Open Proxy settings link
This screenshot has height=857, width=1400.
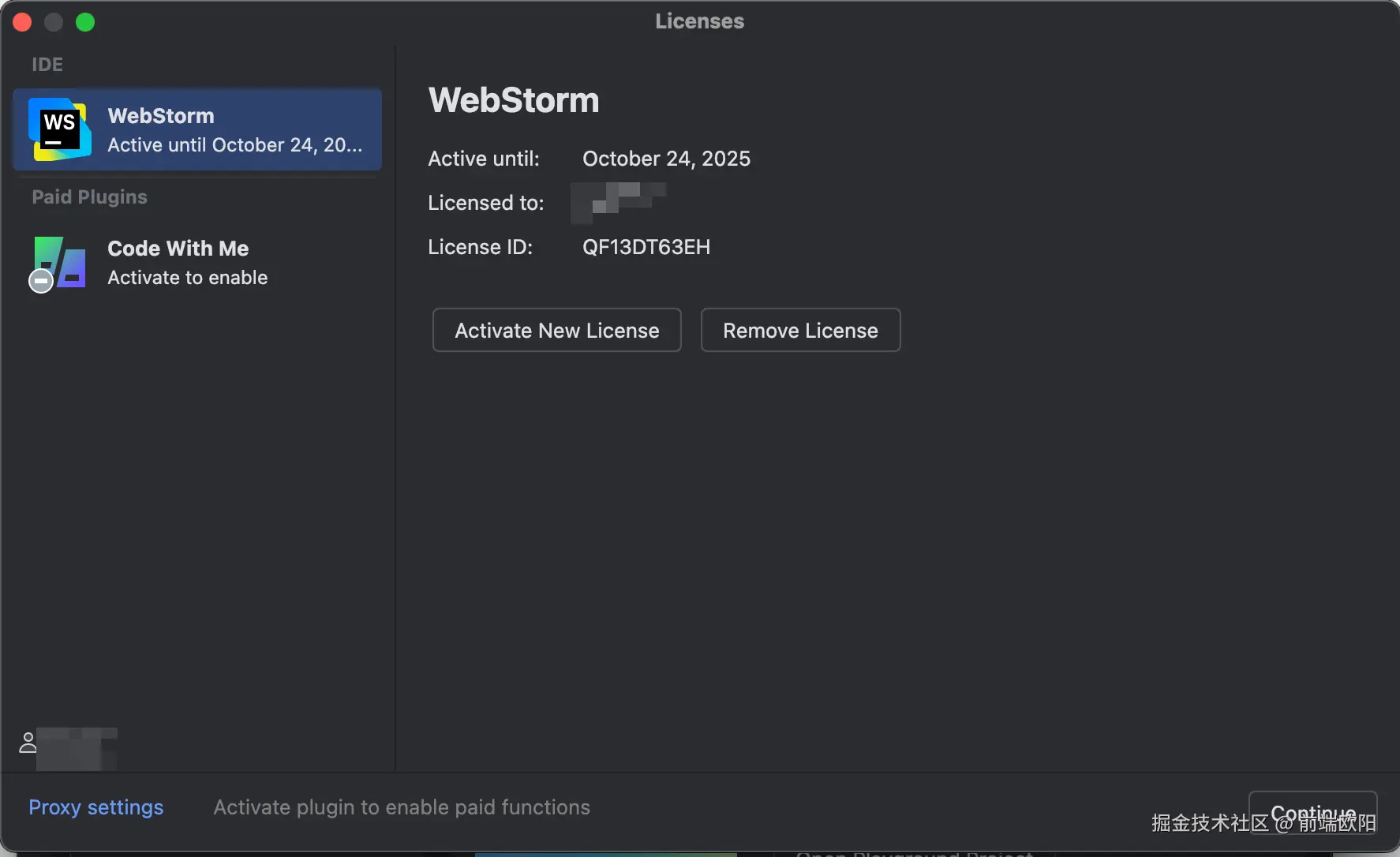click(96, 807)
